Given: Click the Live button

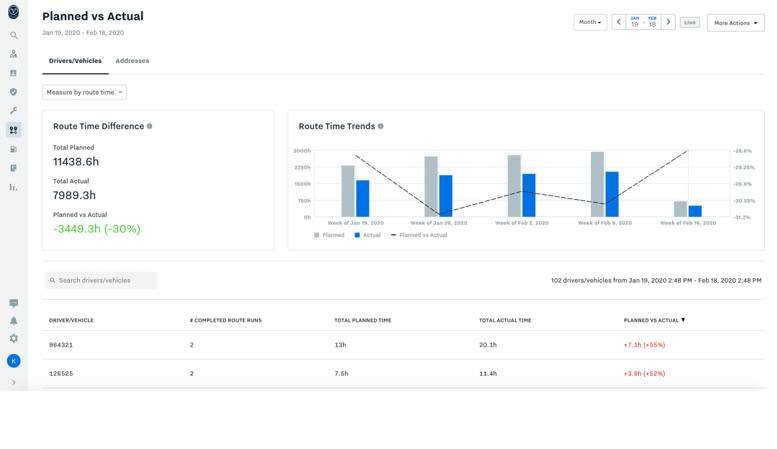Looking at the screenshot, I should click(x=690, y=22).
